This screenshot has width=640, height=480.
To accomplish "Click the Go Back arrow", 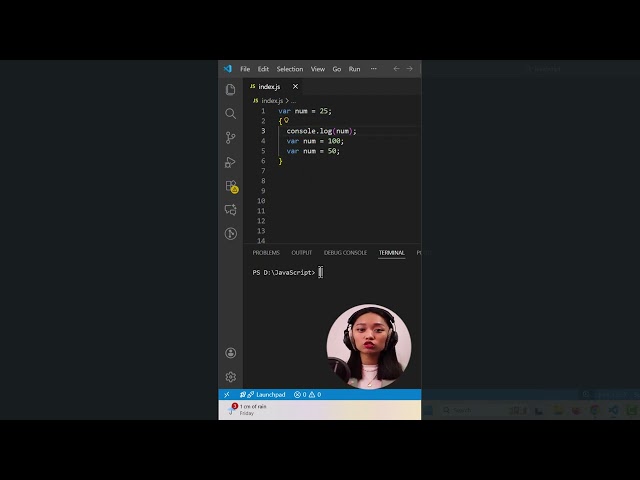I will 396,69.
